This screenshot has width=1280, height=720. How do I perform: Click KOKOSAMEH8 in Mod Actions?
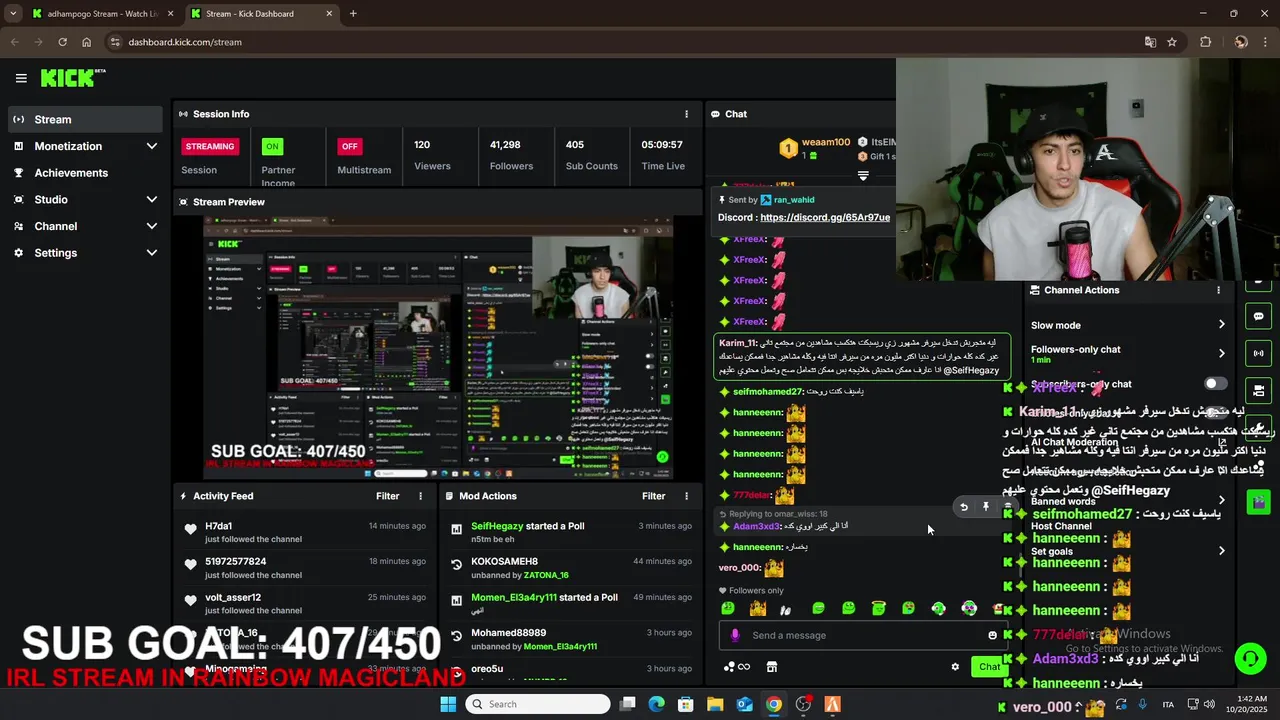[504, 562]
